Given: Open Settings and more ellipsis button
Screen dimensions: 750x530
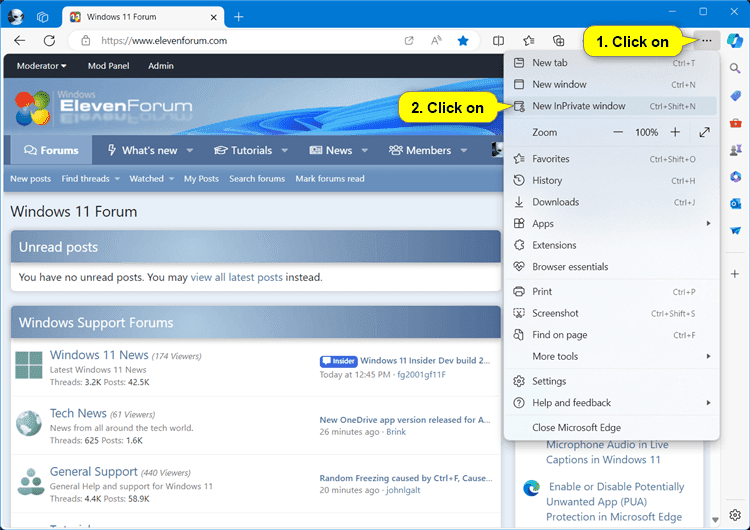Looking at the screenshot, I should (x=706, y=41).
